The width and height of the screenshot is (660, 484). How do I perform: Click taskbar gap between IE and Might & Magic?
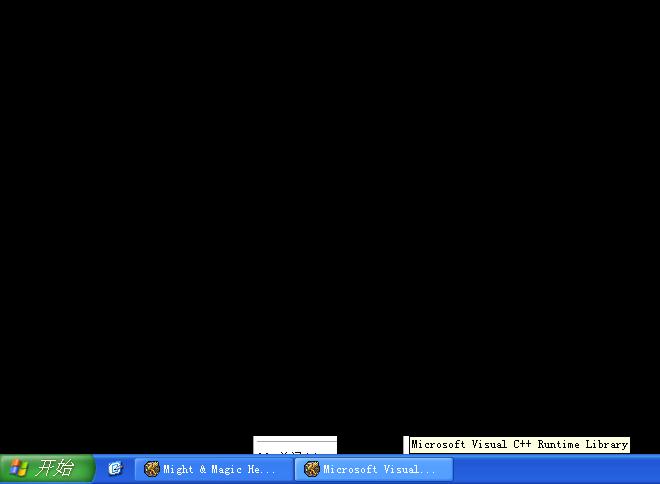point(130,469)
